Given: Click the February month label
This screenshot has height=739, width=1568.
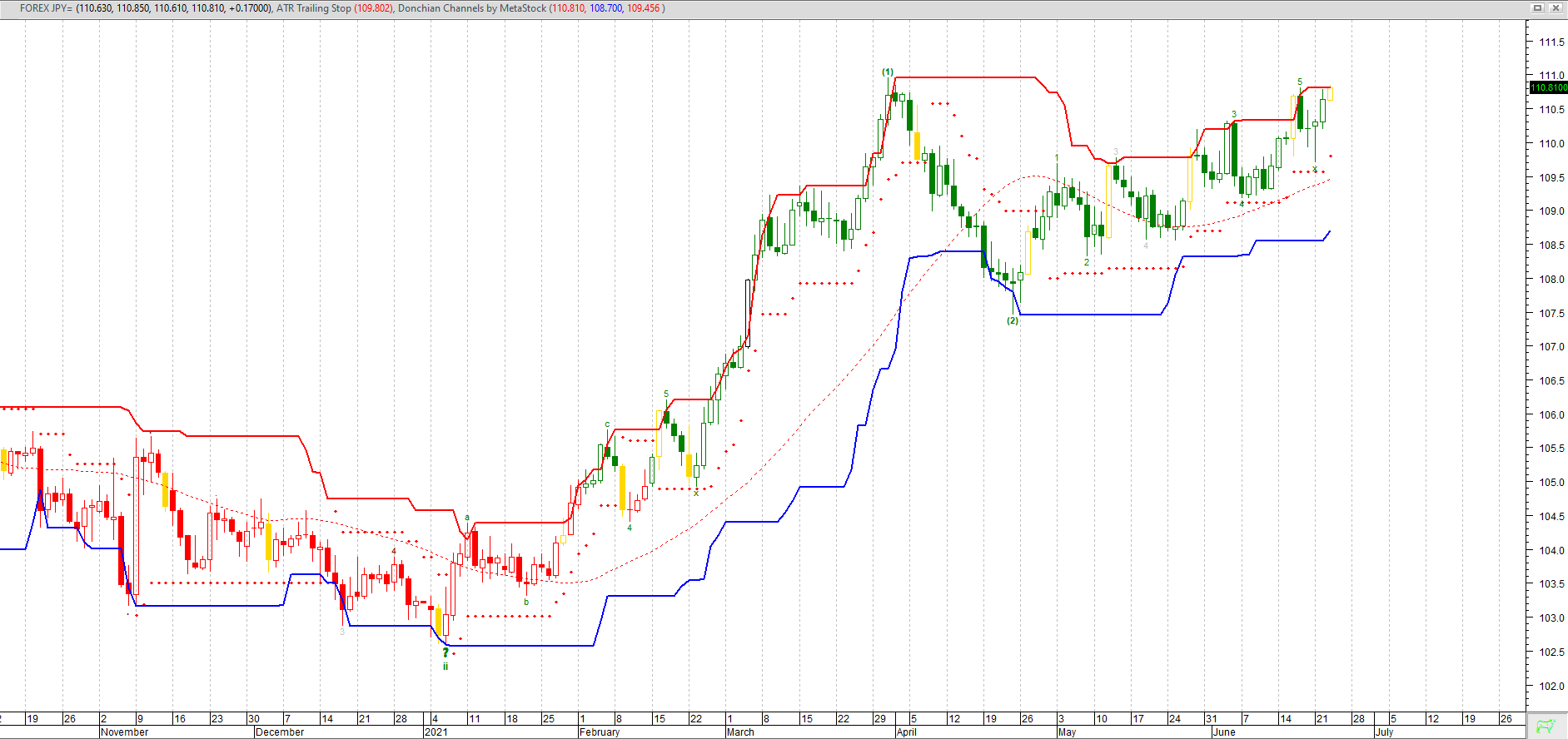Looking at the screenshot, I should click(x=600, y=732).
